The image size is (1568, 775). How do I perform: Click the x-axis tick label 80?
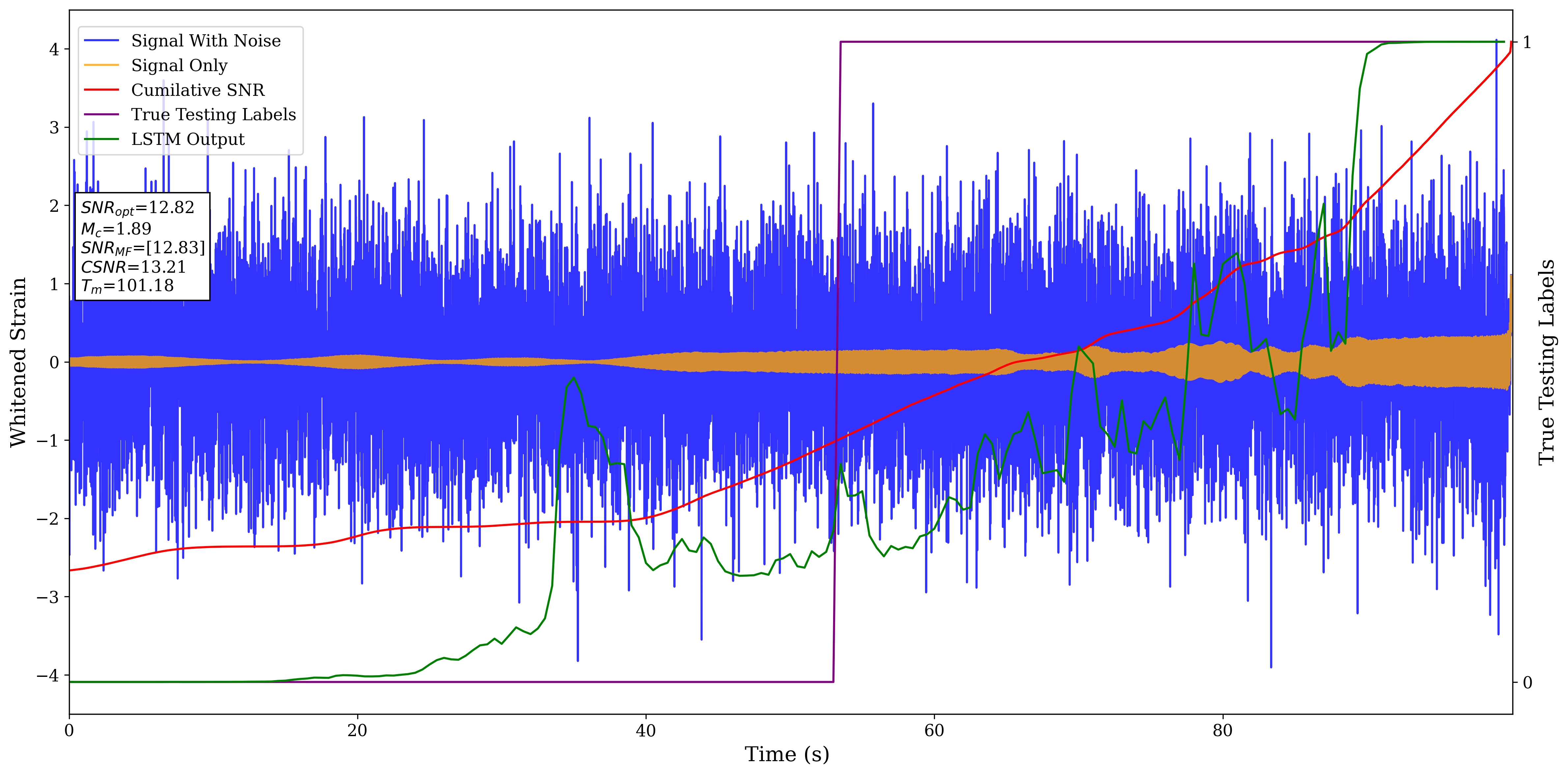tap(1222, 731)
